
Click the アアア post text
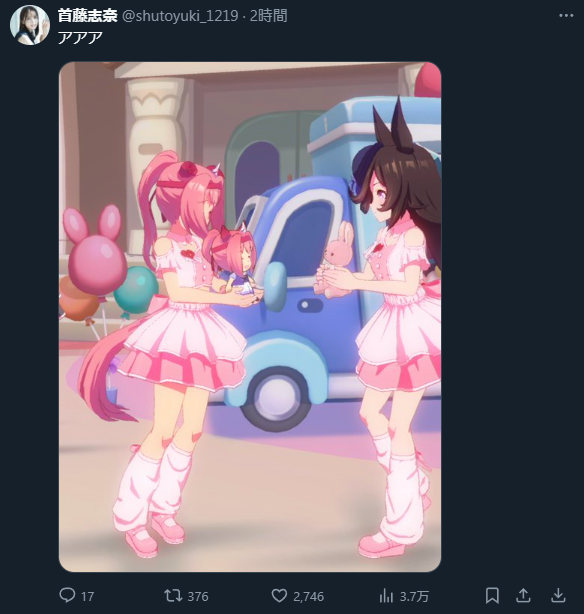pos(80,37)
